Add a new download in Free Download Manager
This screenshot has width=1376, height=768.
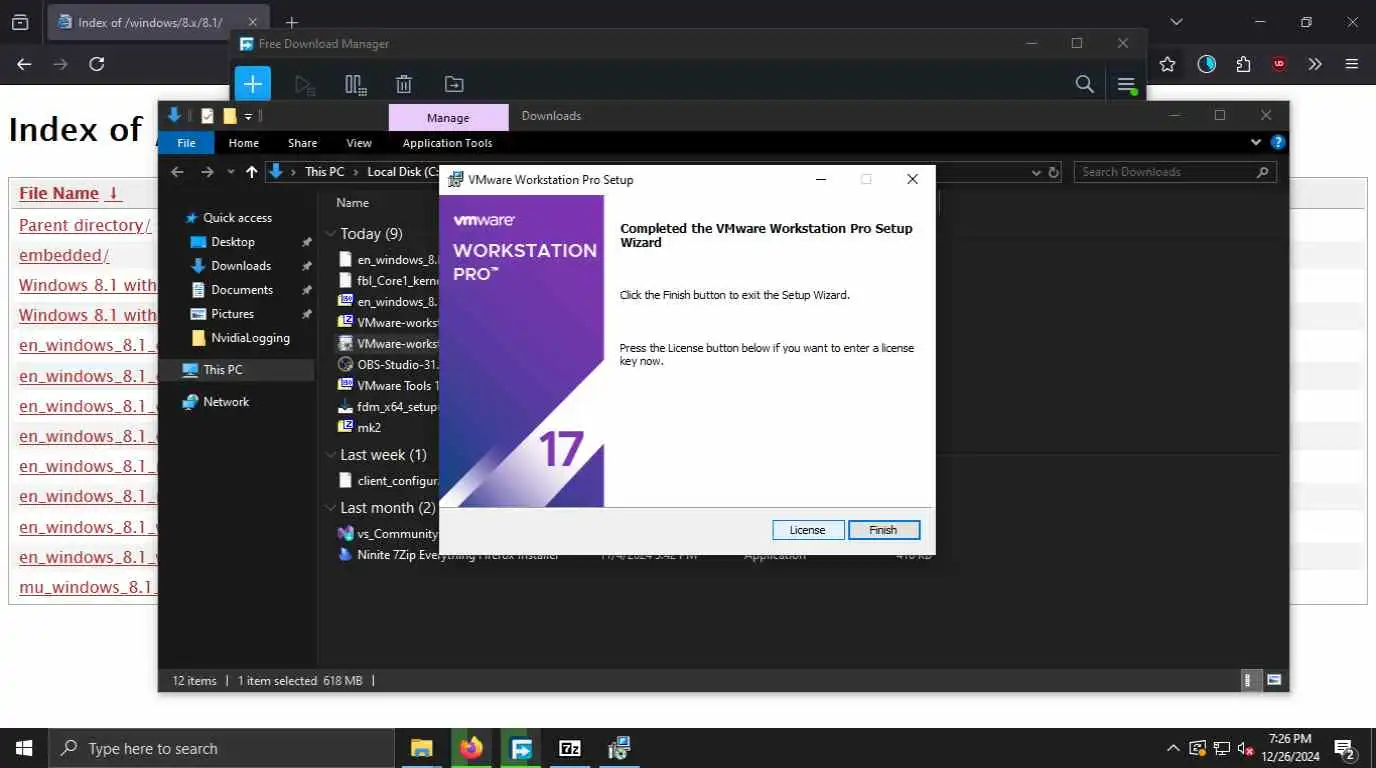[253, 84]
